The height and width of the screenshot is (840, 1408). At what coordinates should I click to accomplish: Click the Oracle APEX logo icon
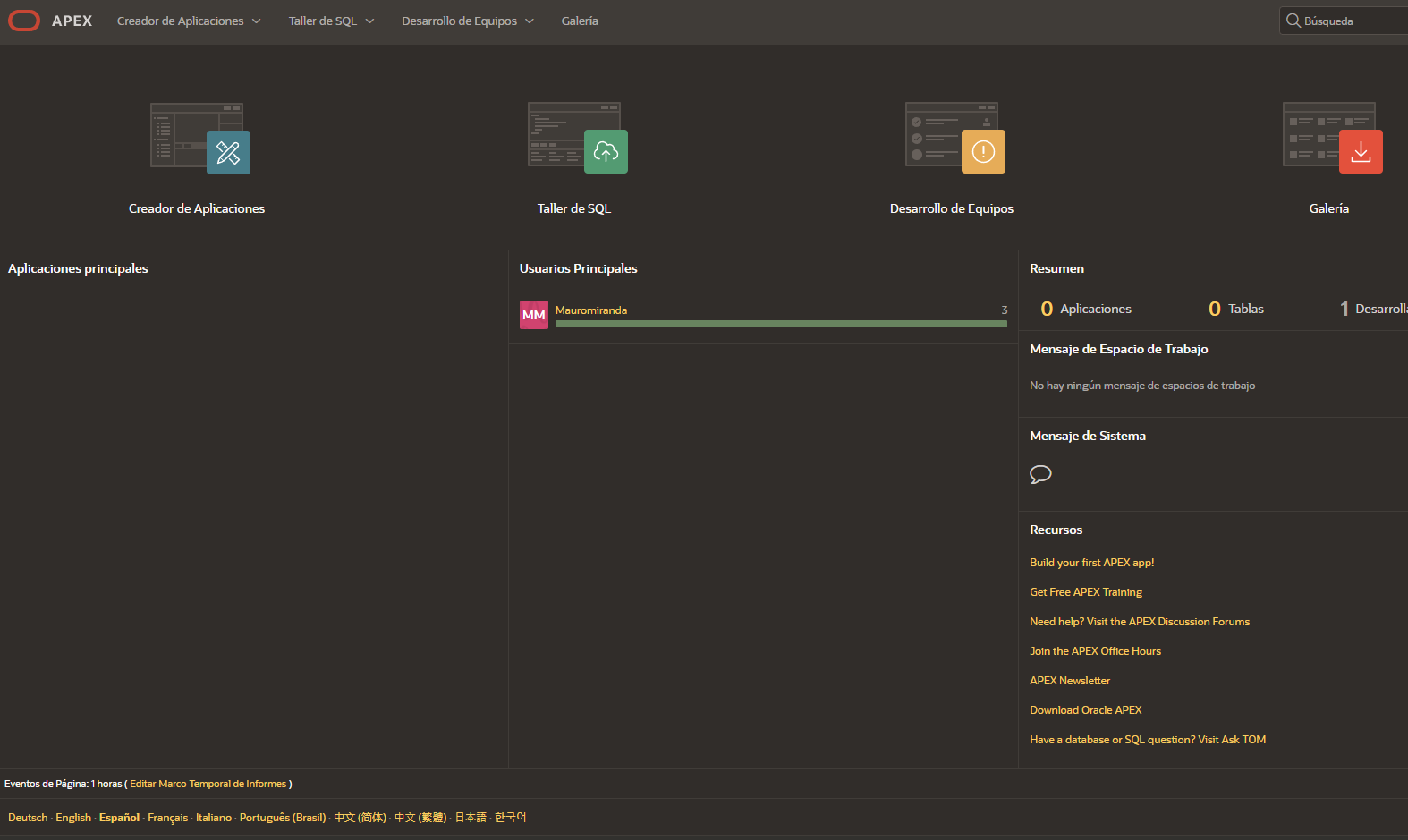coord(24,21)
